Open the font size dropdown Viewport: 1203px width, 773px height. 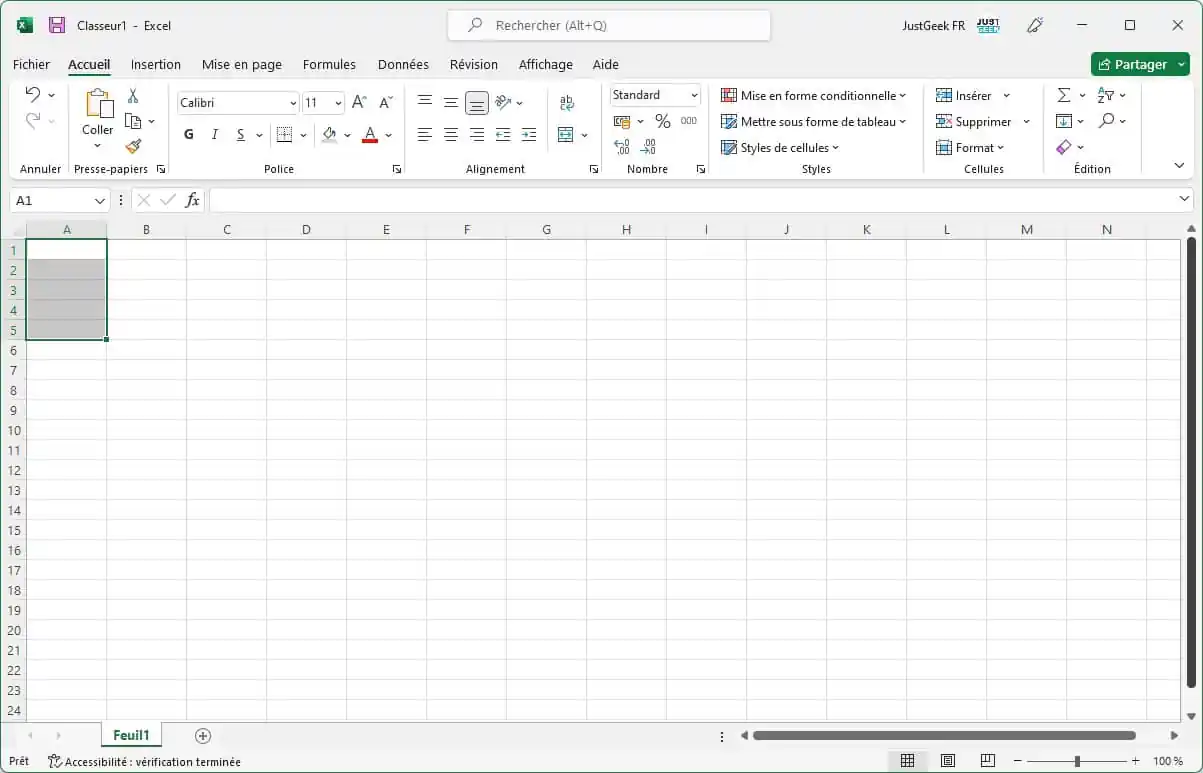click(x=338, y=103)
